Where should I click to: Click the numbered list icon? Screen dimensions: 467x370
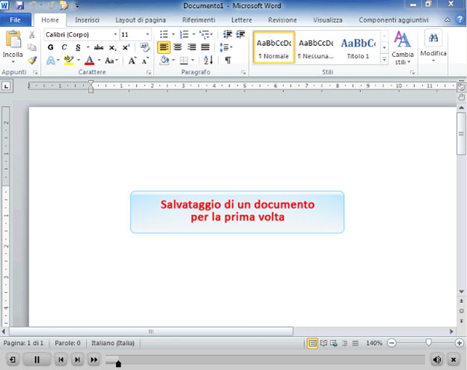coord(184,34)
